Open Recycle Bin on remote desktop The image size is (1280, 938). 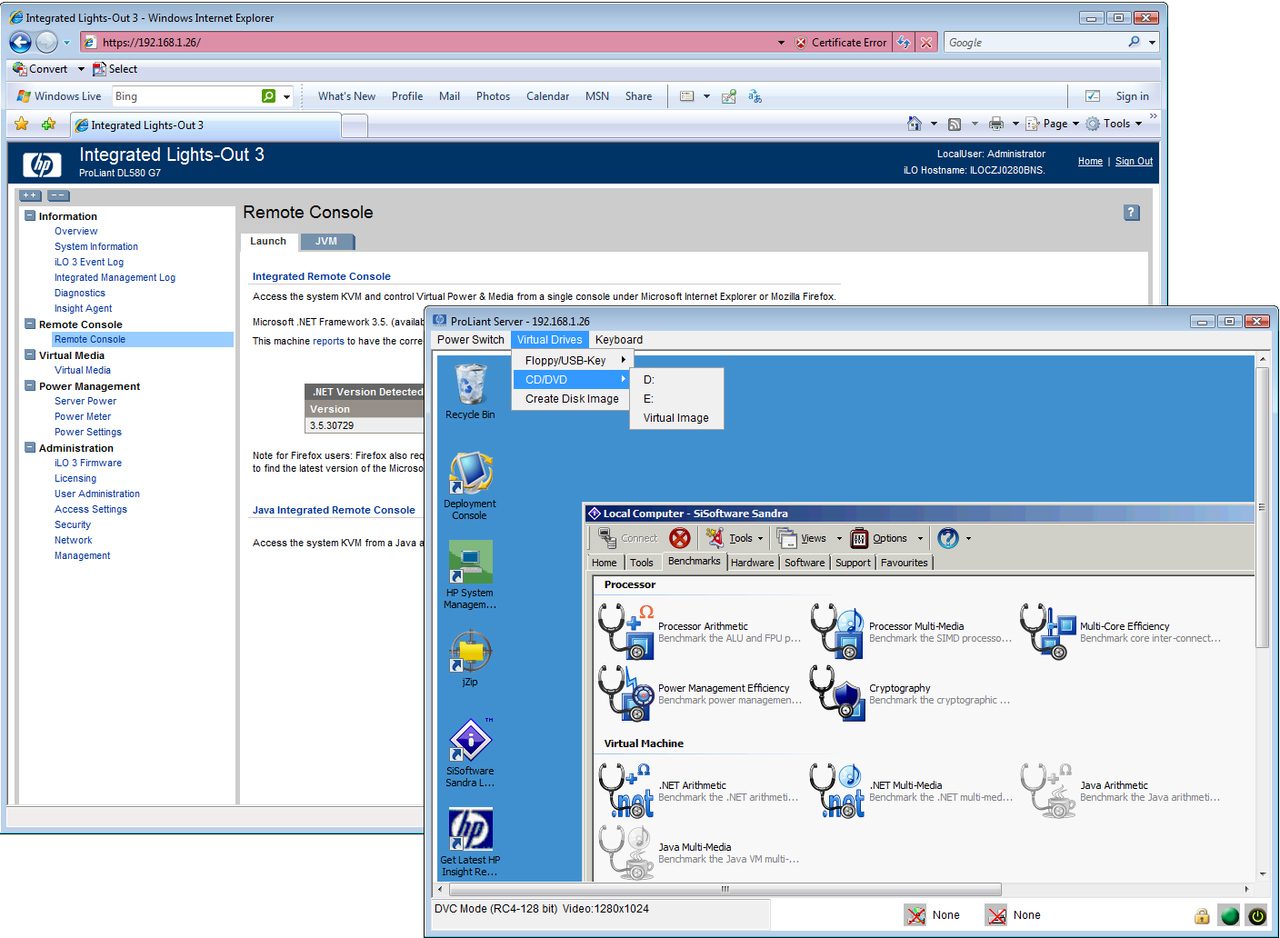[470, 391]
